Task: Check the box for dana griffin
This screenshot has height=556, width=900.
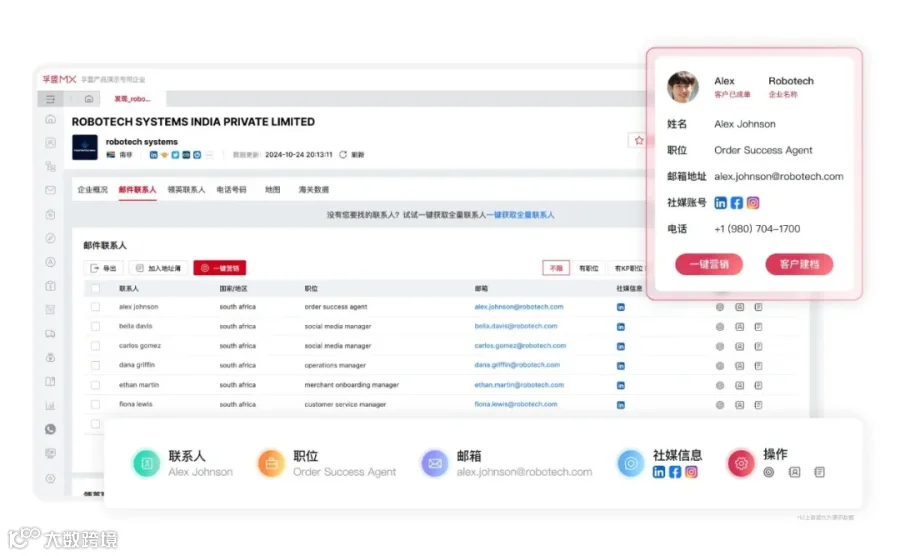Action: pyautogui.click(x=95, y=366)
